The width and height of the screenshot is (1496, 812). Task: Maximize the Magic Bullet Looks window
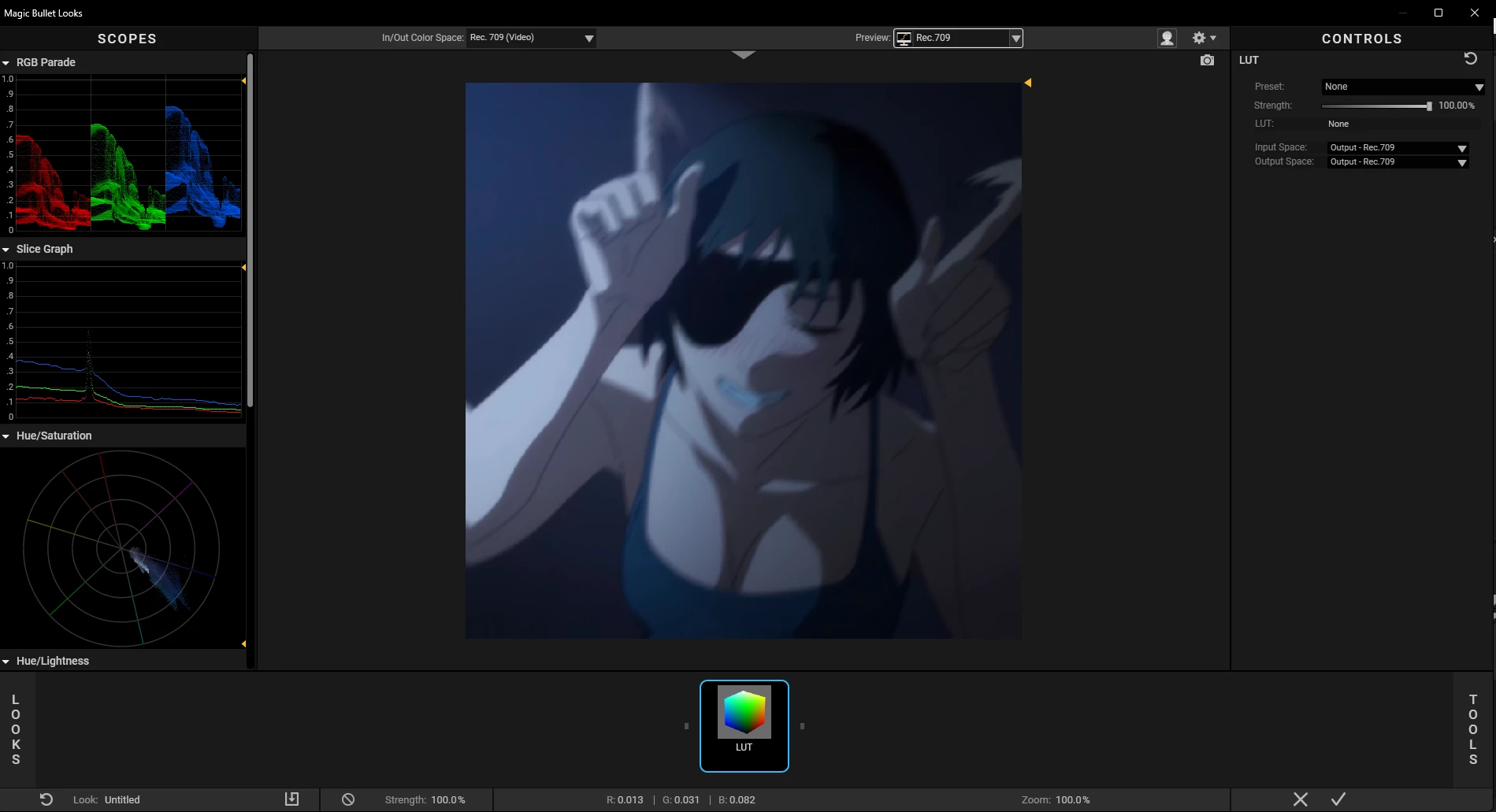click(x=1438, y=13)
